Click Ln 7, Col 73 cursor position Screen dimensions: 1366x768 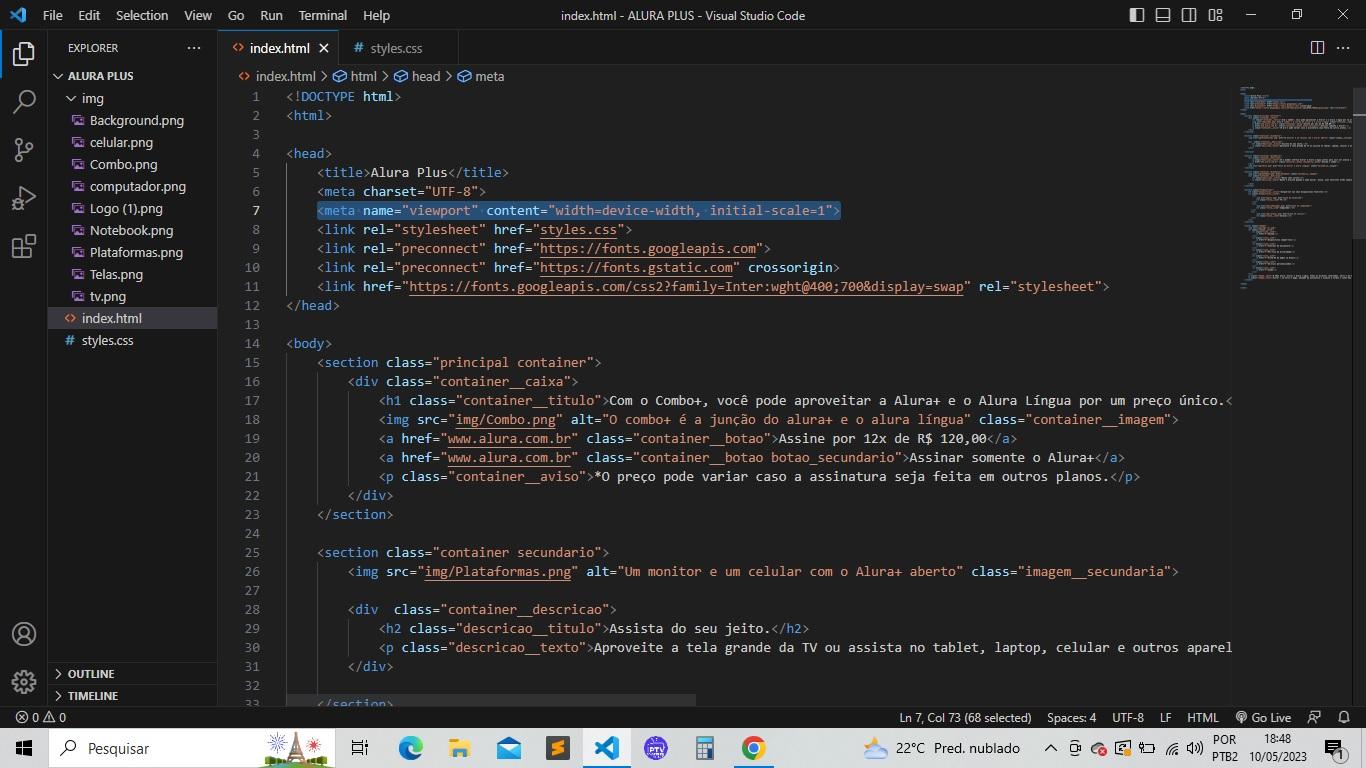coord(965,717)
